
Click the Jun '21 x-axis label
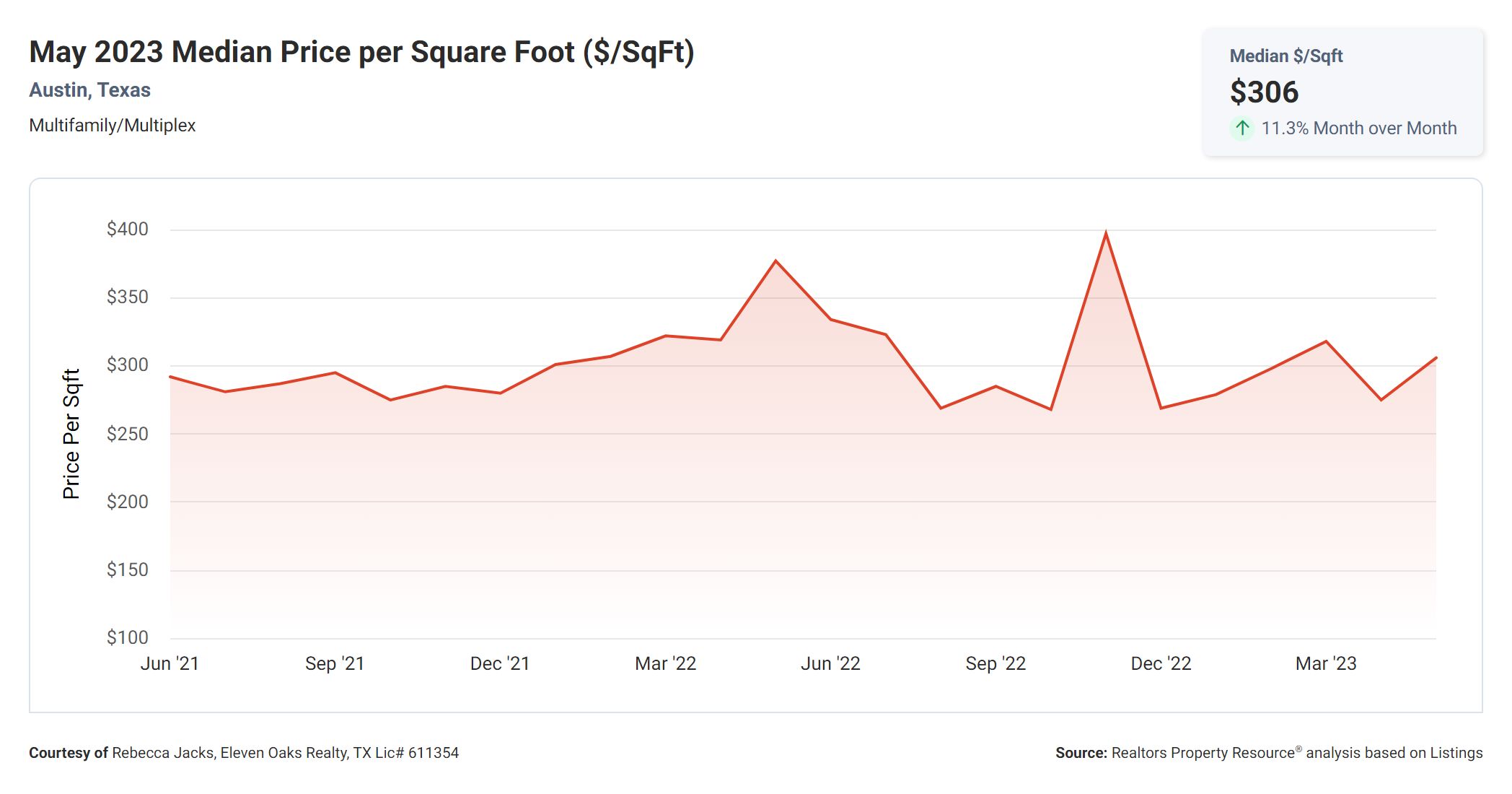[x=170, y=663]
